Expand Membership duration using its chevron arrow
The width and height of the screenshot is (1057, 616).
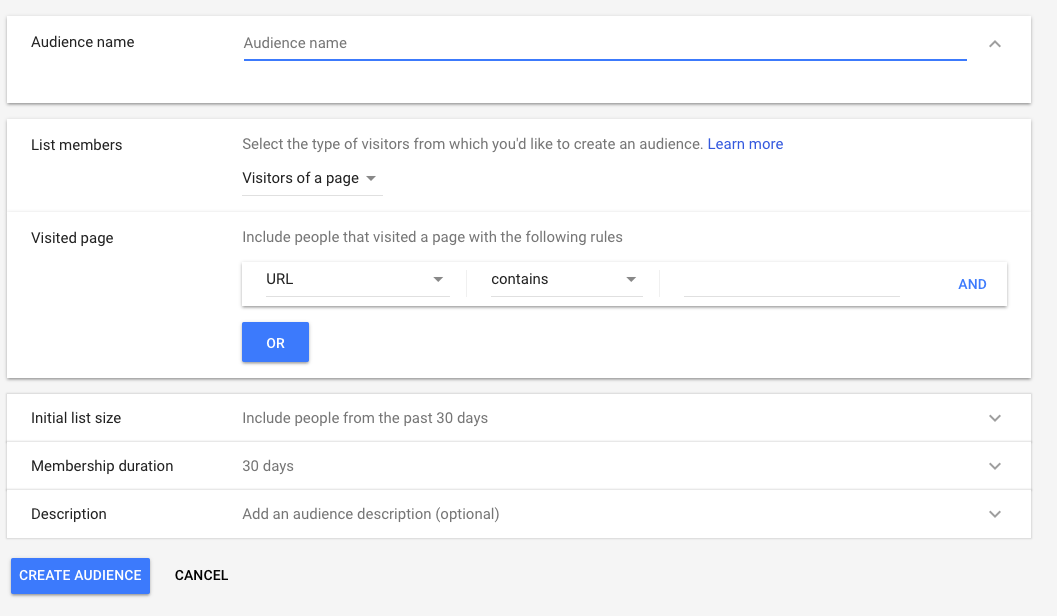point(994,466)
